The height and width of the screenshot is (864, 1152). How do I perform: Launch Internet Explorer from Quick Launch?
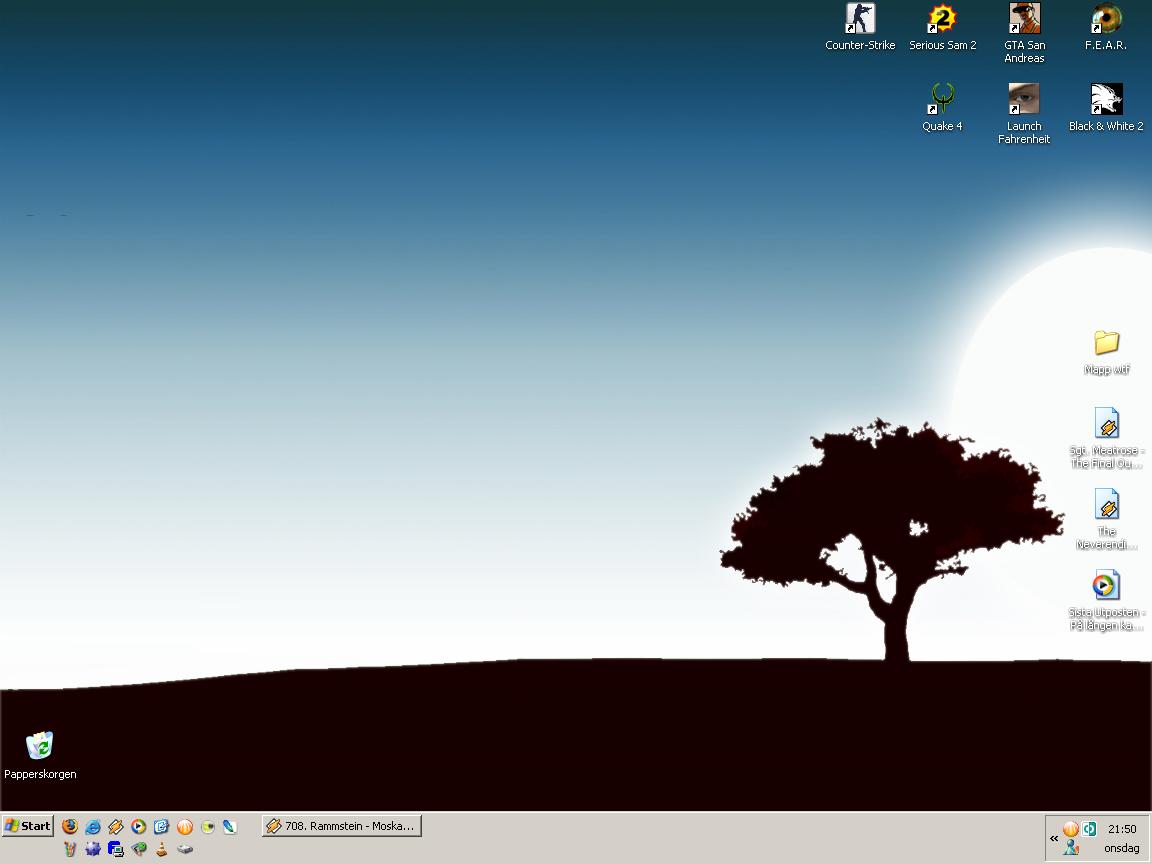93,827
